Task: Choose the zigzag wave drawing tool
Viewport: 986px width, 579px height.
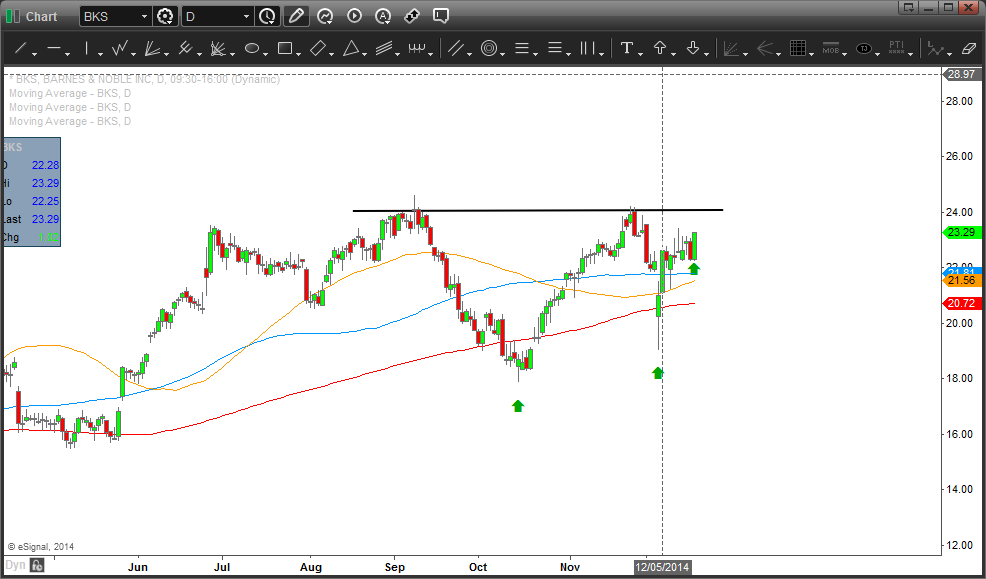Action: pos(119,48)
